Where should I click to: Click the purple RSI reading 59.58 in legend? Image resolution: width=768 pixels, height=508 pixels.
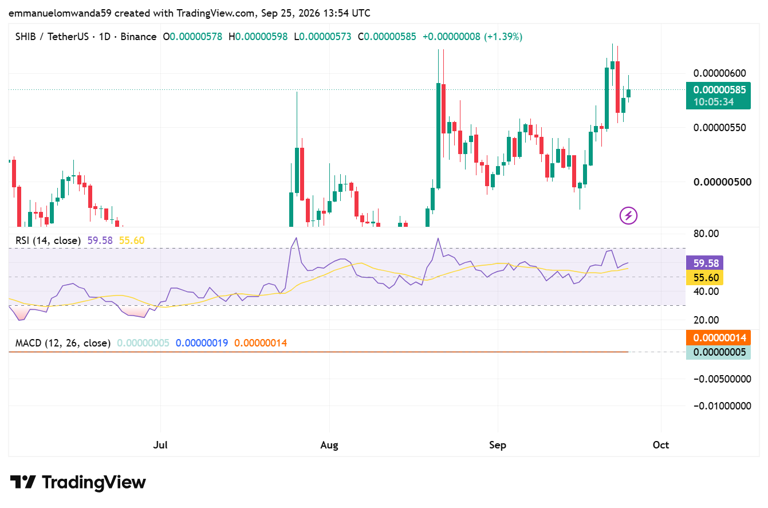pos(100,241)
